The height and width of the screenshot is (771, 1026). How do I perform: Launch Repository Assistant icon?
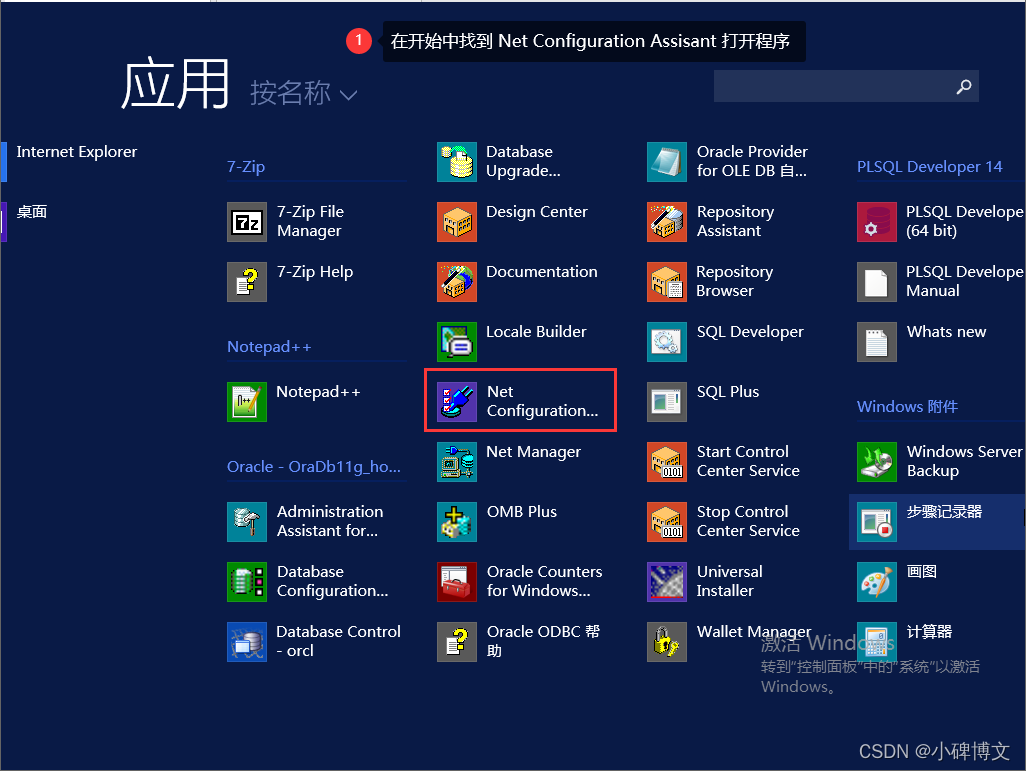click(667, 222)
